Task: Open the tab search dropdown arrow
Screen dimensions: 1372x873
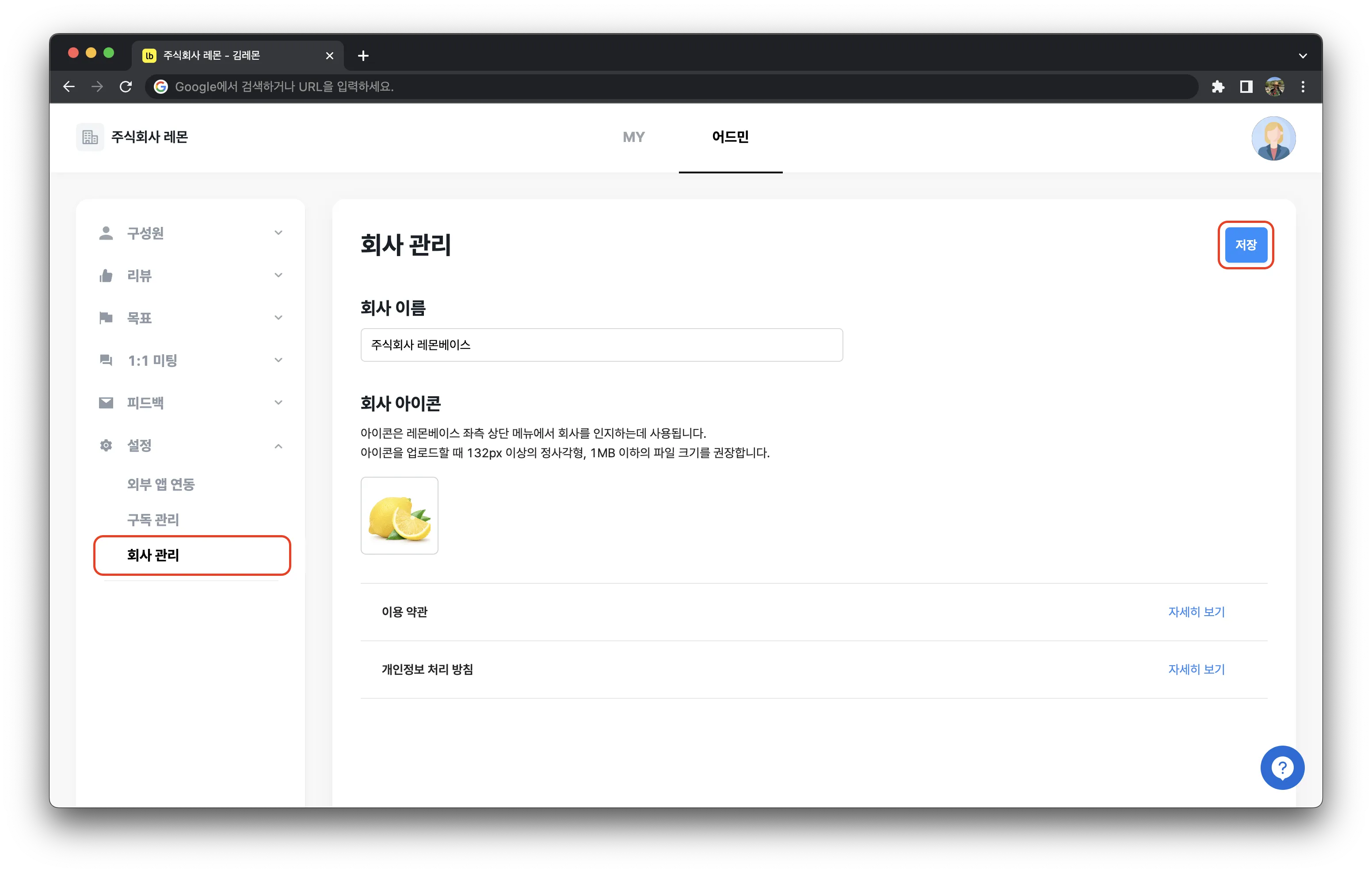Action: click(x=1303, y=56)
